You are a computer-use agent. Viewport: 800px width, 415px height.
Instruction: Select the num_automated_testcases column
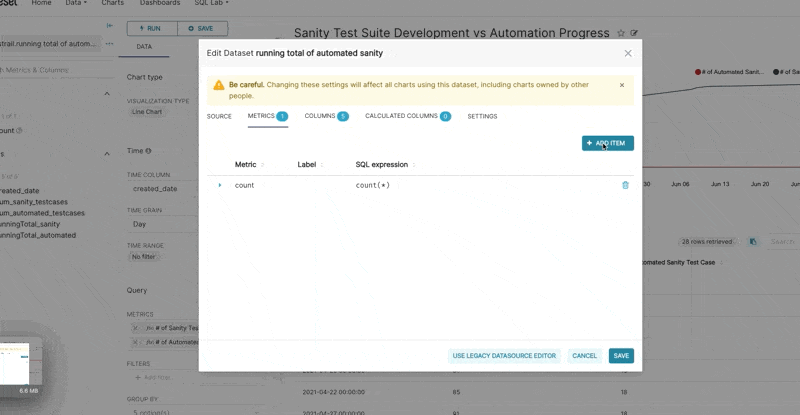[x=42, y=213]
